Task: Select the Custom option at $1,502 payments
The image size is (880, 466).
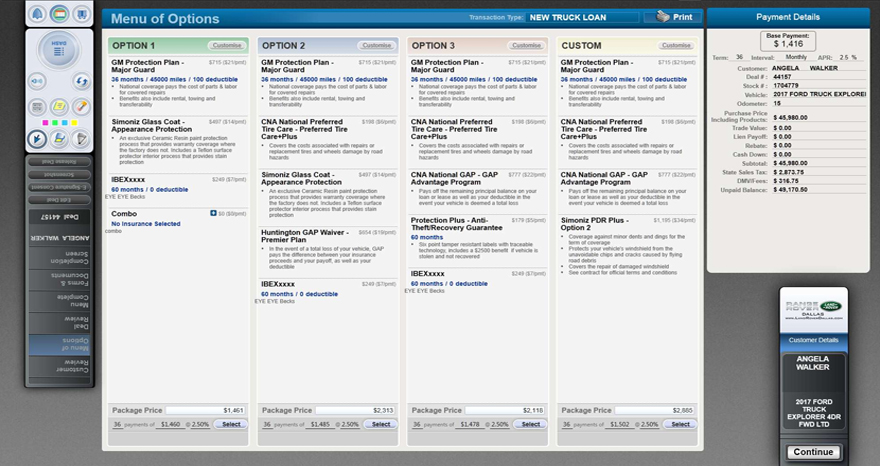Action: click(680, 424)
